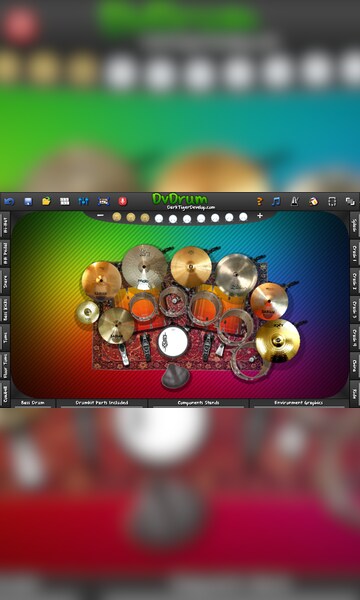Toggle the fullscreen frame icon
360x600 pixels.
tap(332, 201)
